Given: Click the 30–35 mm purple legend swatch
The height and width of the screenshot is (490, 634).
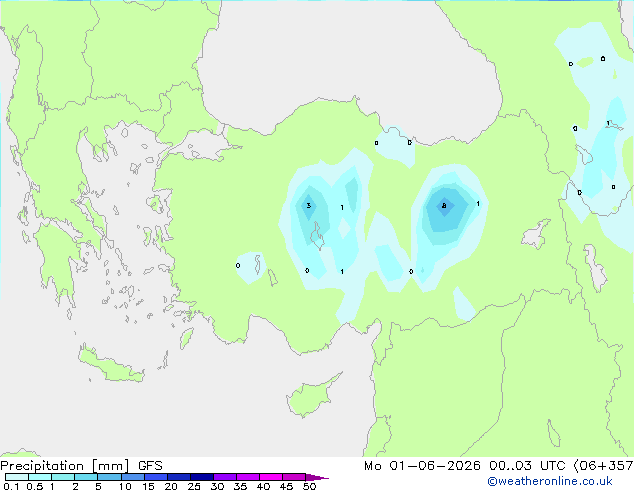Looking at the screenshot, I should pos(225,477).
